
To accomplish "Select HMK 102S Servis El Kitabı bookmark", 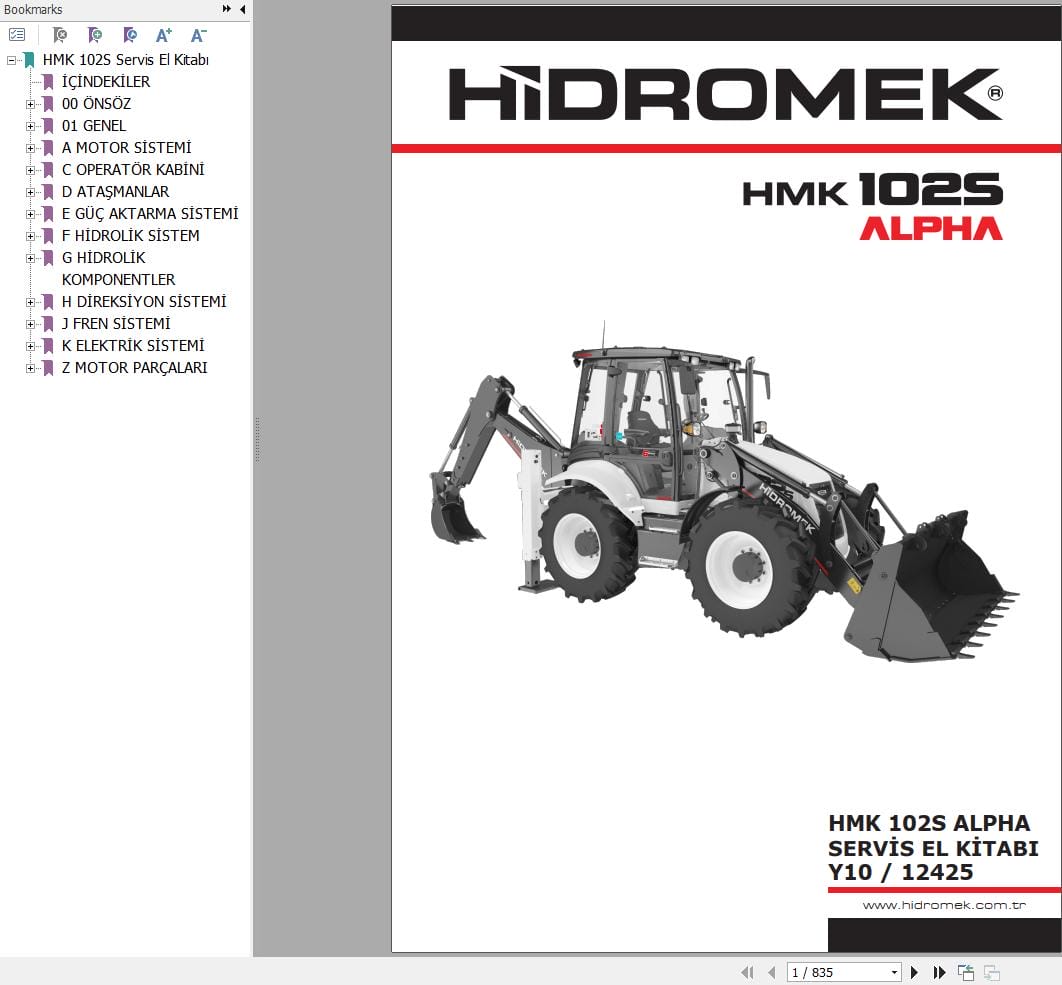I will [125, 60].
